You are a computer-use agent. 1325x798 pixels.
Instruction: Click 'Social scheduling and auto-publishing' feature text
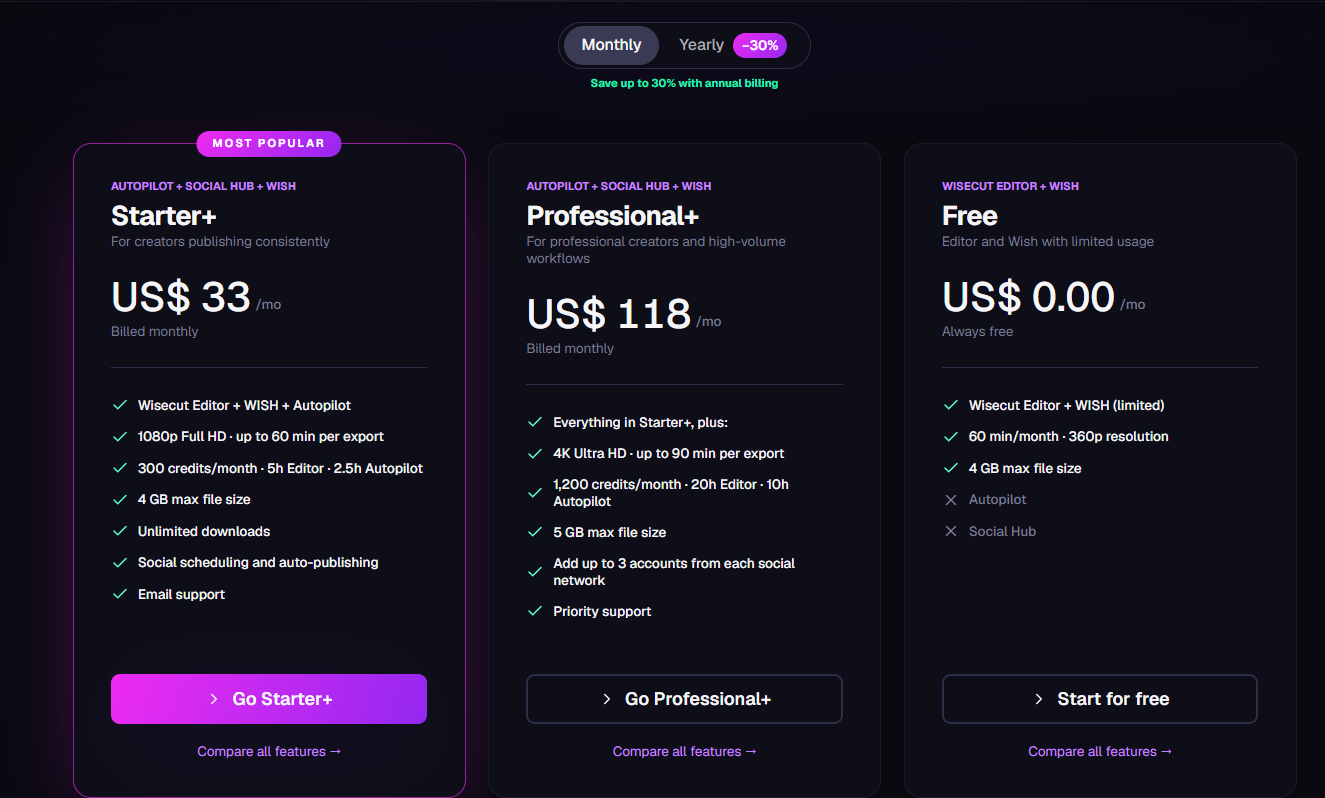pos(258,562)
